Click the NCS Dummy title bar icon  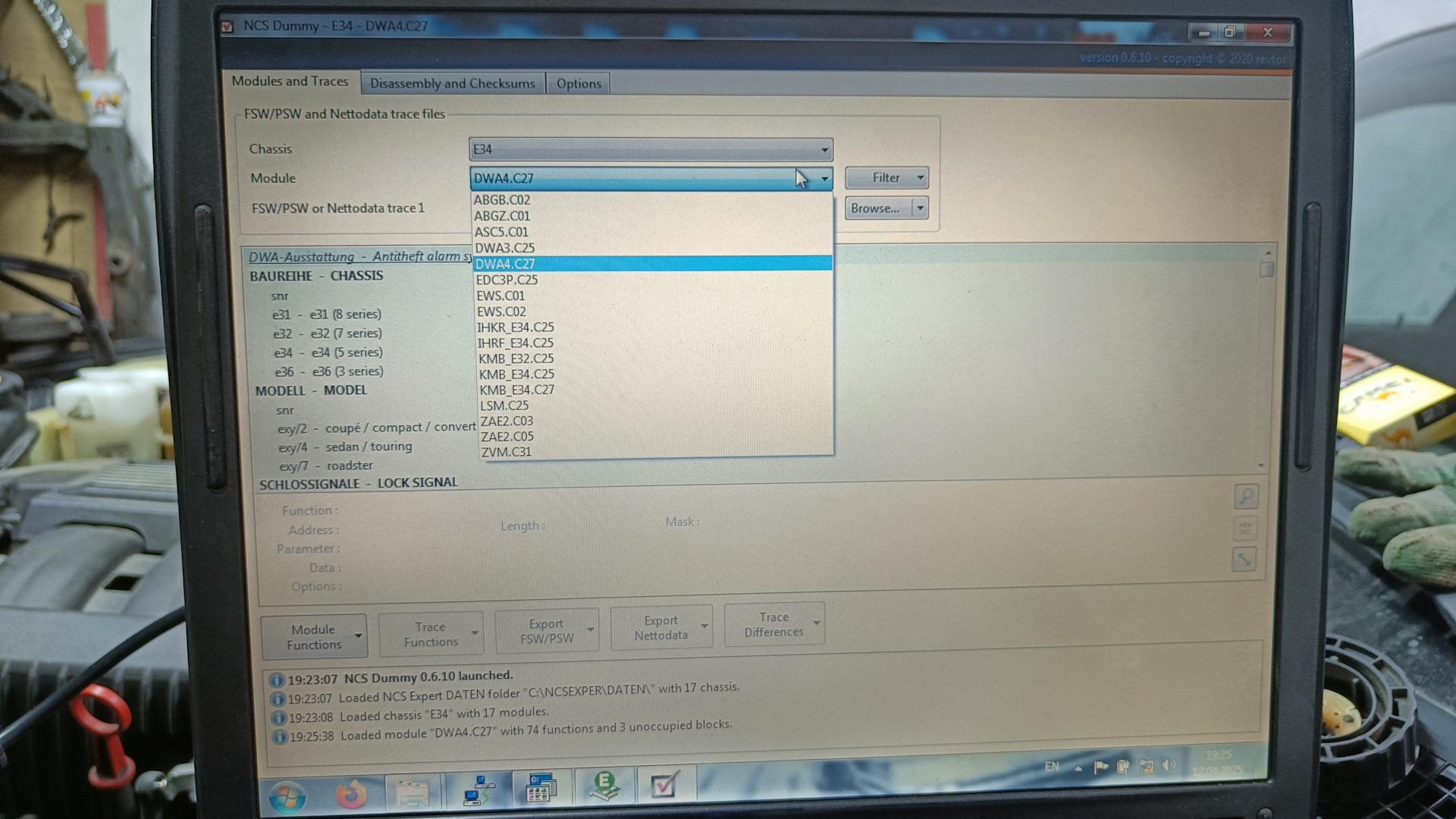(x=227, y=27)
